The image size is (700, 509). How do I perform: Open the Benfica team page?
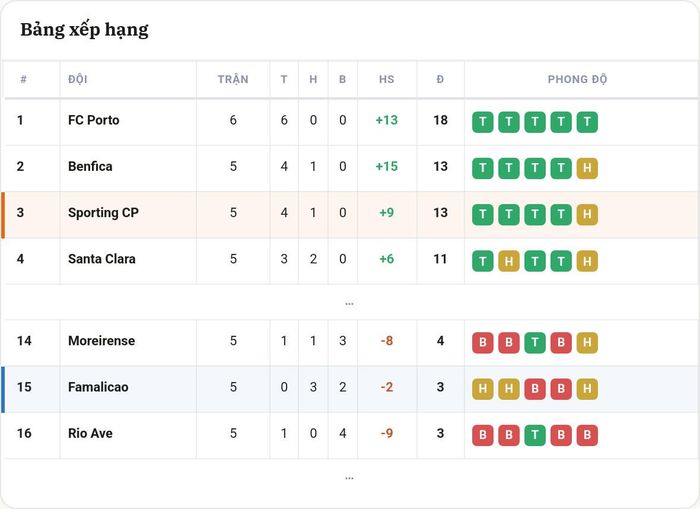coord(90,167)
